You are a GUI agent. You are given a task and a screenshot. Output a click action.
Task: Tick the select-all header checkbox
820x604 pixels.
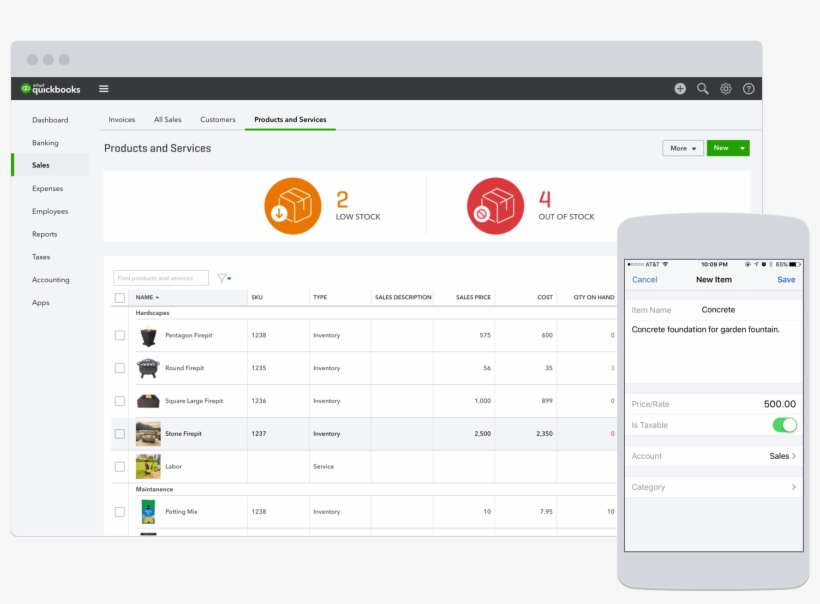pos(120,297)
